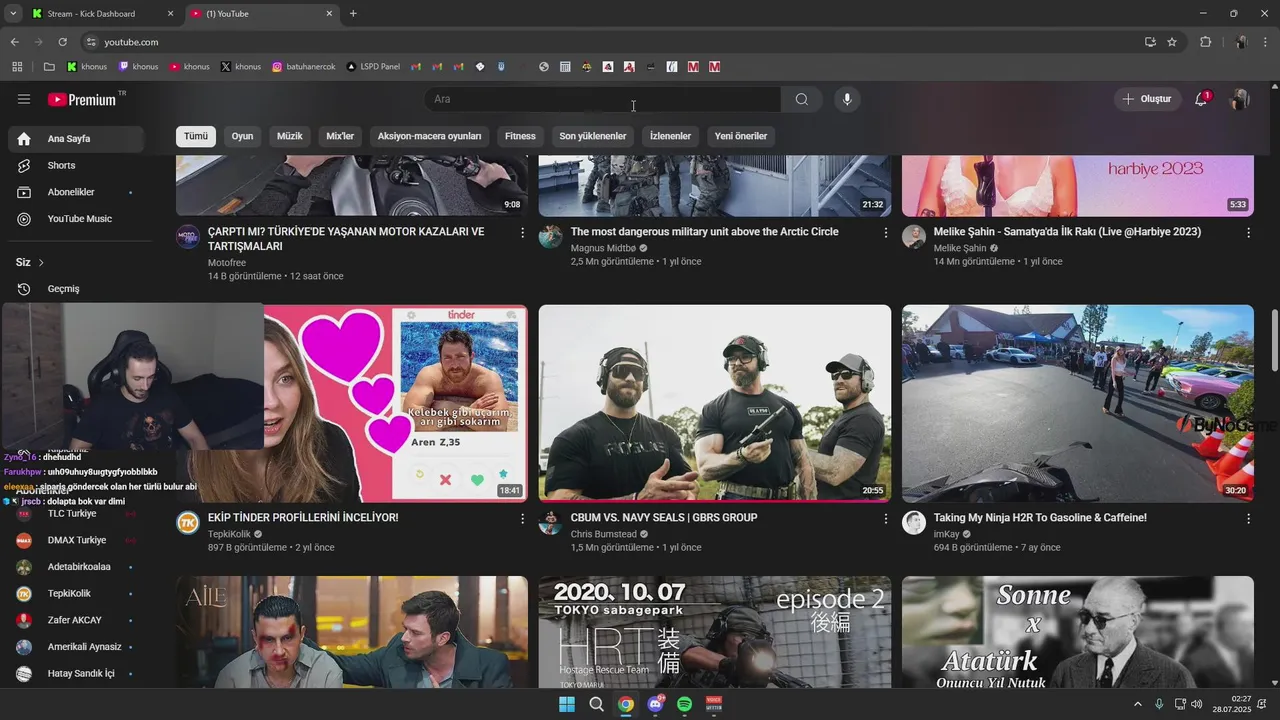The image size is (1280, 720).
Task: Open options menu for CBUM vs Navy Seals
Action: [885, 518]
